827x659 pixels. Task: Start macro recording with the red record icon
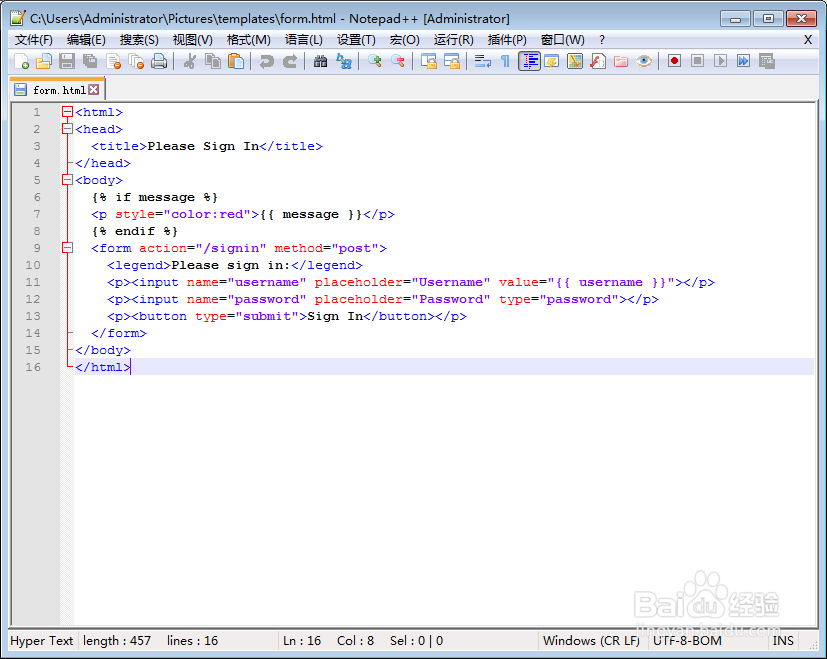tap(674, 61)
